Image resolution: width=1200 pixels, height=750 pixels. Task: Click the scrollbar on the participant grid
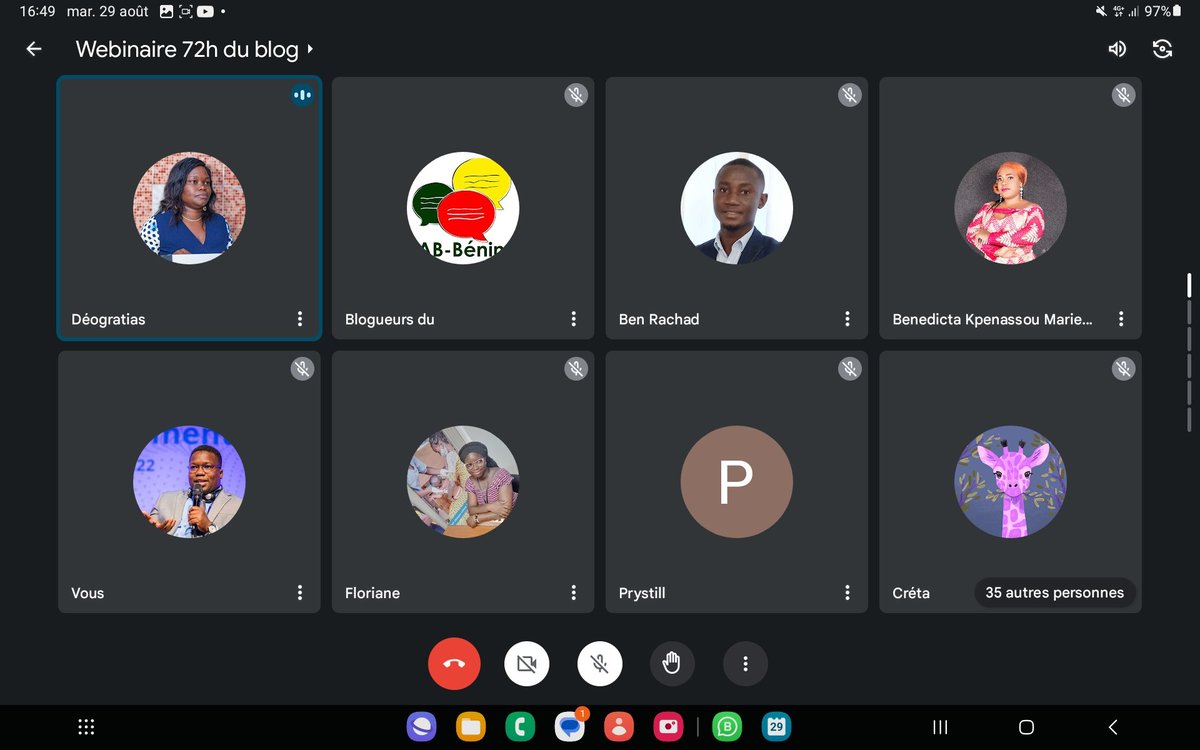point(1189,352)
